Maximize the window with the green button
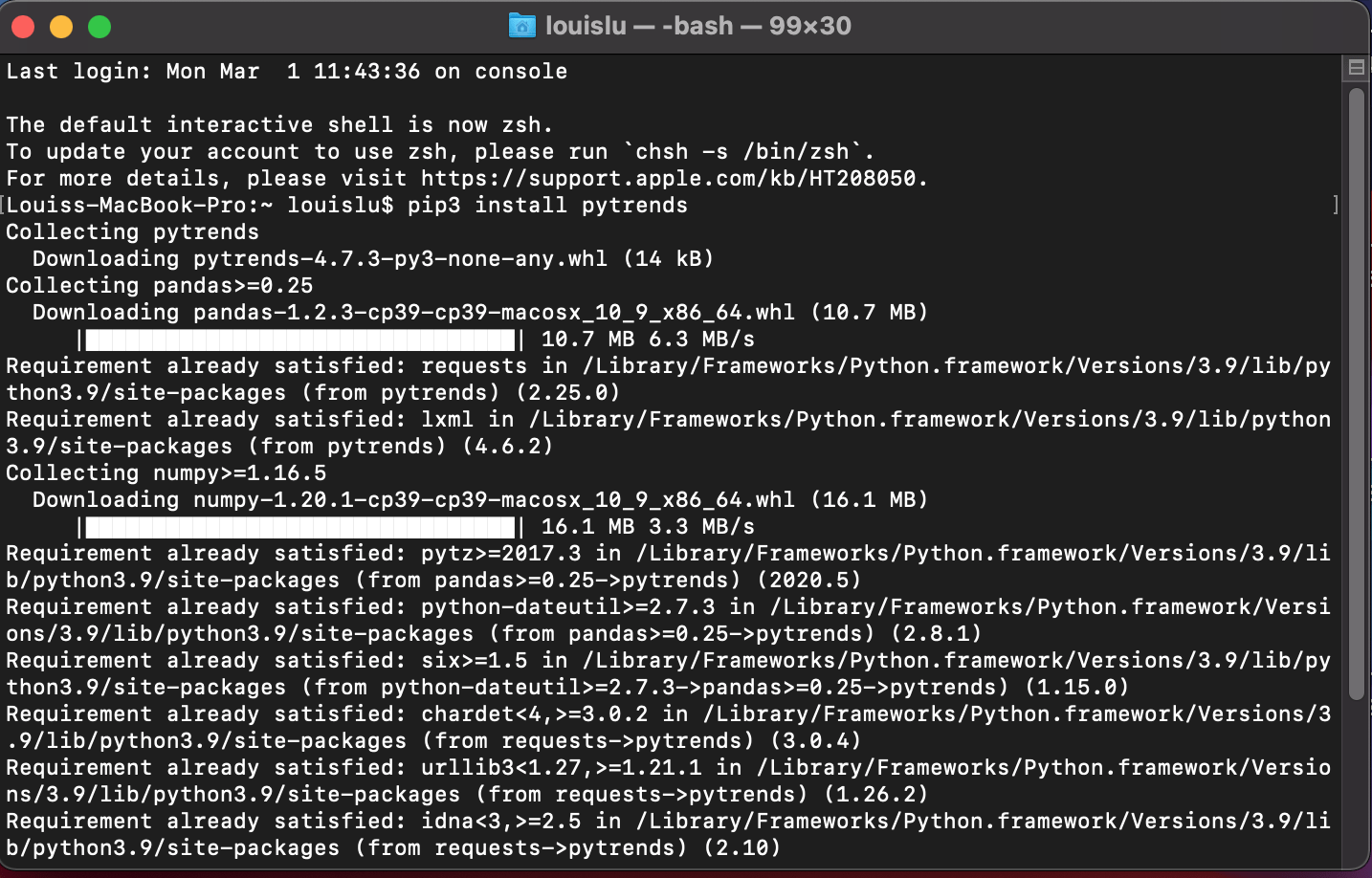 point(100,27)
